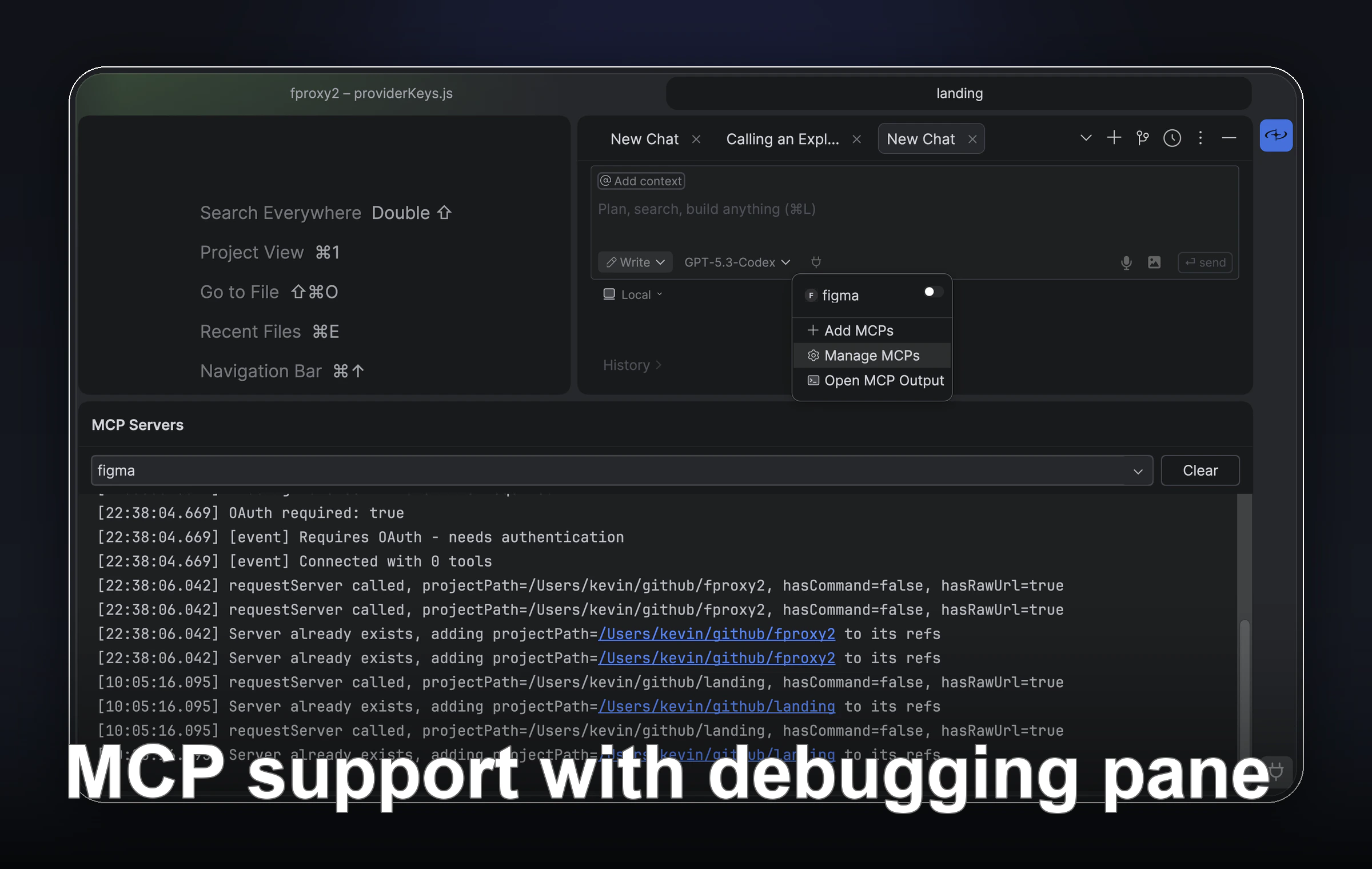This screenshot has width=1372, height=869.
Task: Click the MCP Servers panel title
Action: (x=137, y=425)
